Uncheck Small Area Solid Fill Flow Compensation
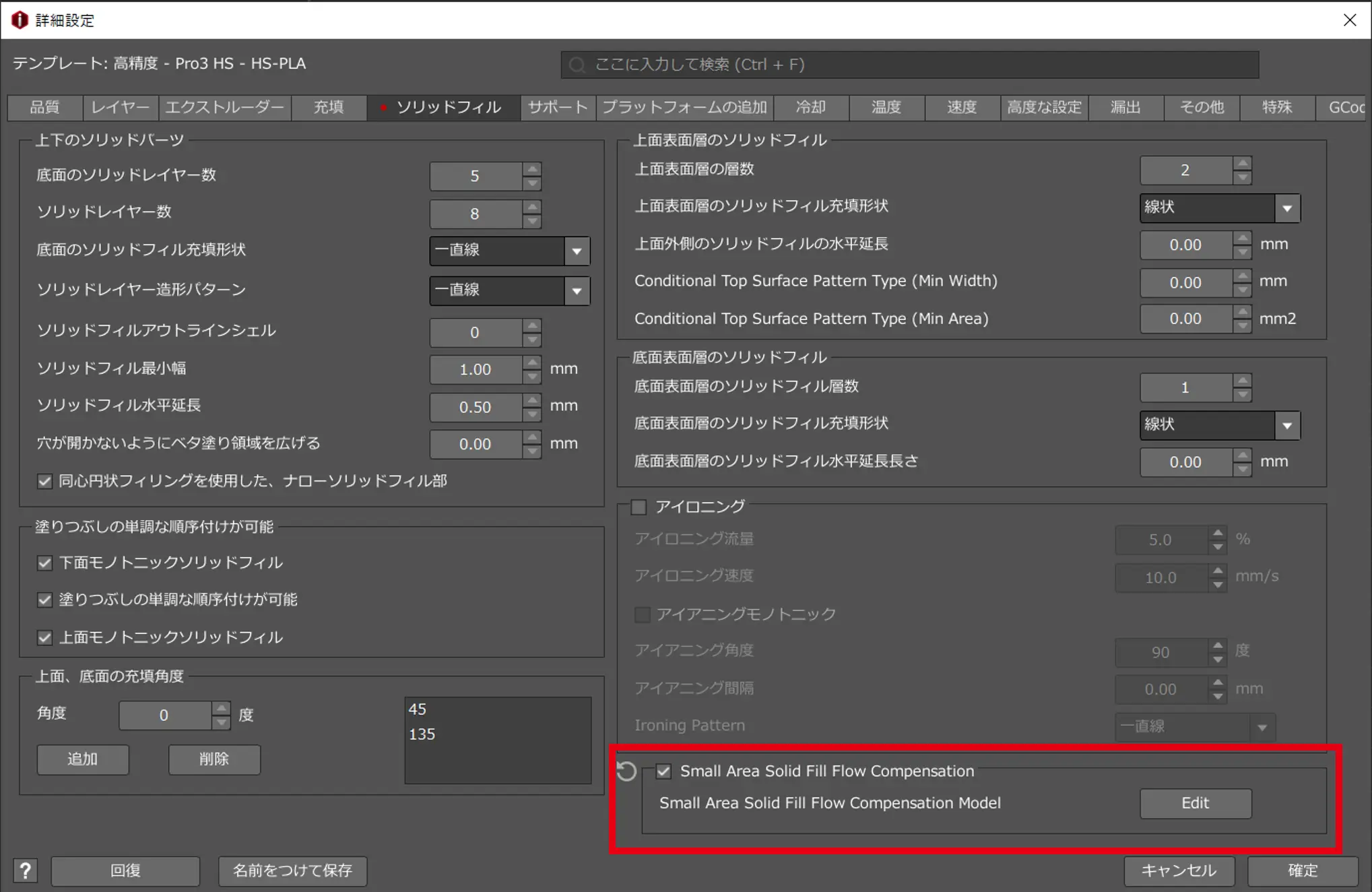Viewport: 1372px width, 892px height. [x=663, y=771]
